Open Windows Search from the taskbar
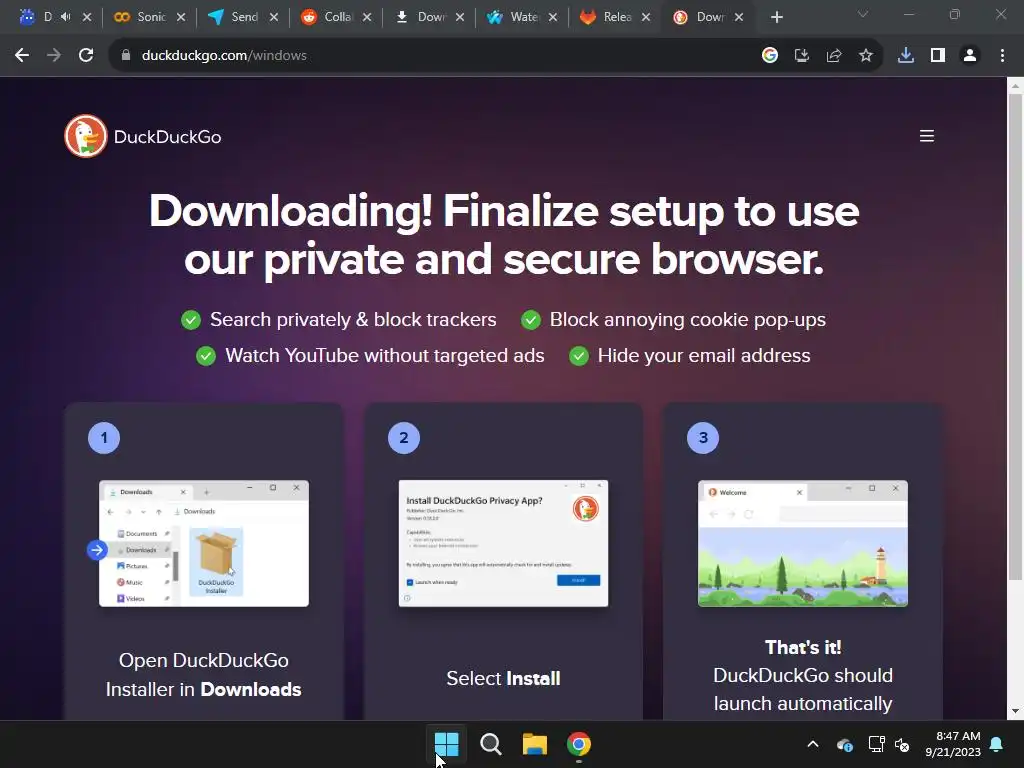This screenshot has height=768, width=1024. pyautogui.click(x=490, y=744)
